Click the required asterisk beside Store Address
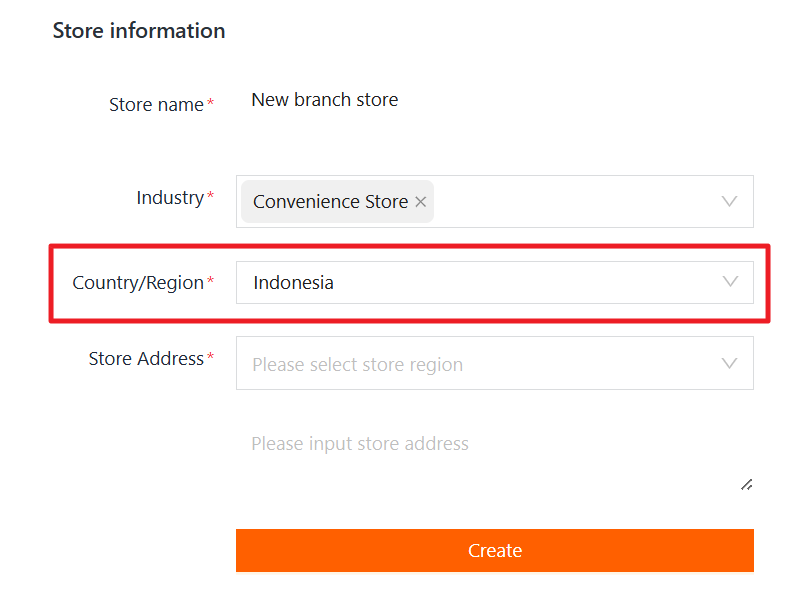Screen dimensions: 800x594 (210, 358)
